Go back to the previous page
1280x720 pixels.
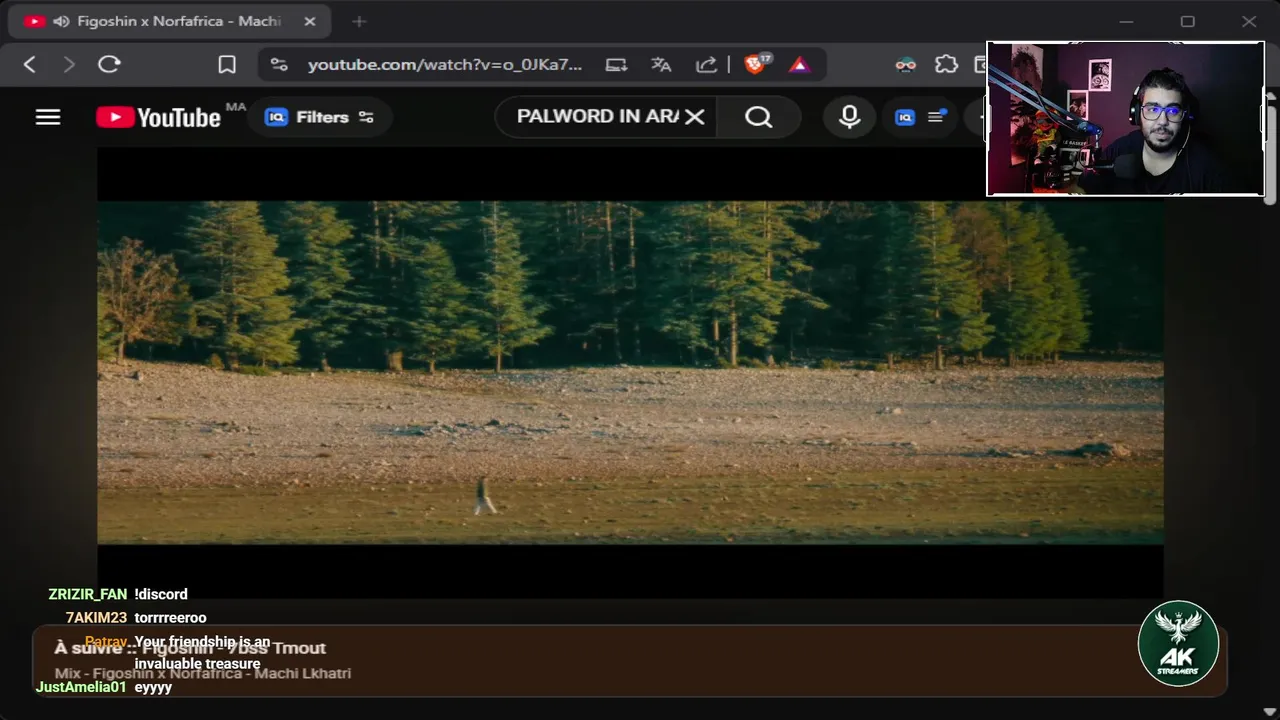[30, 65]
